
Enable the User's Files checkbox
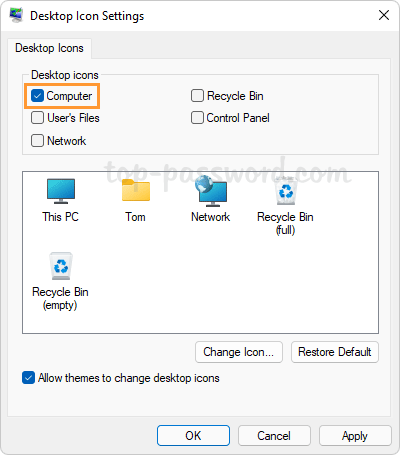[37, 118]
